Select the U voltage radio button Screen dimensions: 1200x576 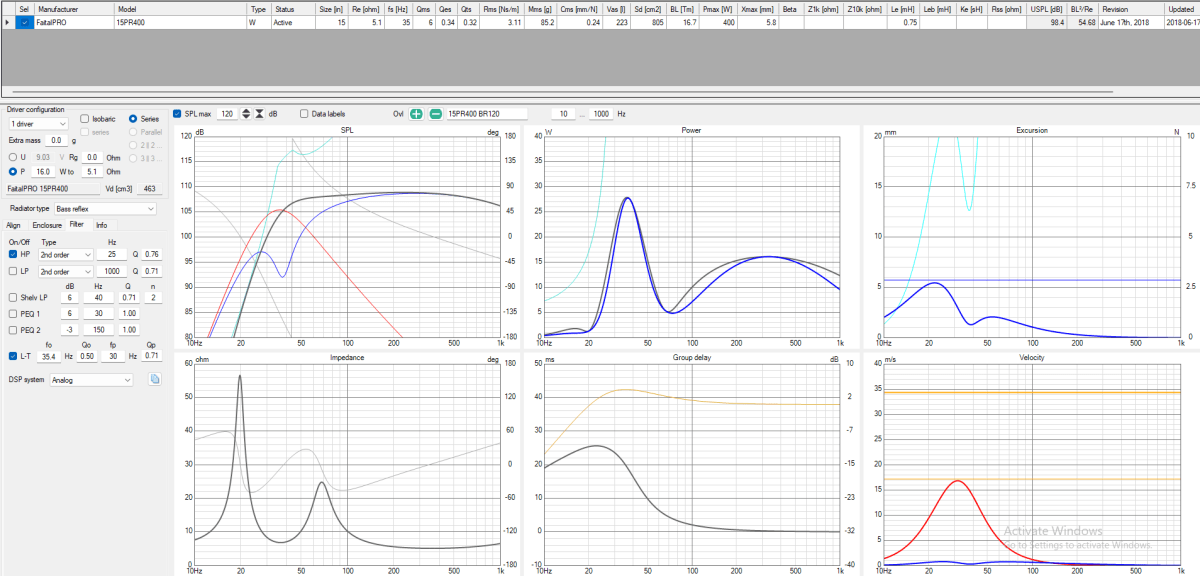(x=11, y=157)
